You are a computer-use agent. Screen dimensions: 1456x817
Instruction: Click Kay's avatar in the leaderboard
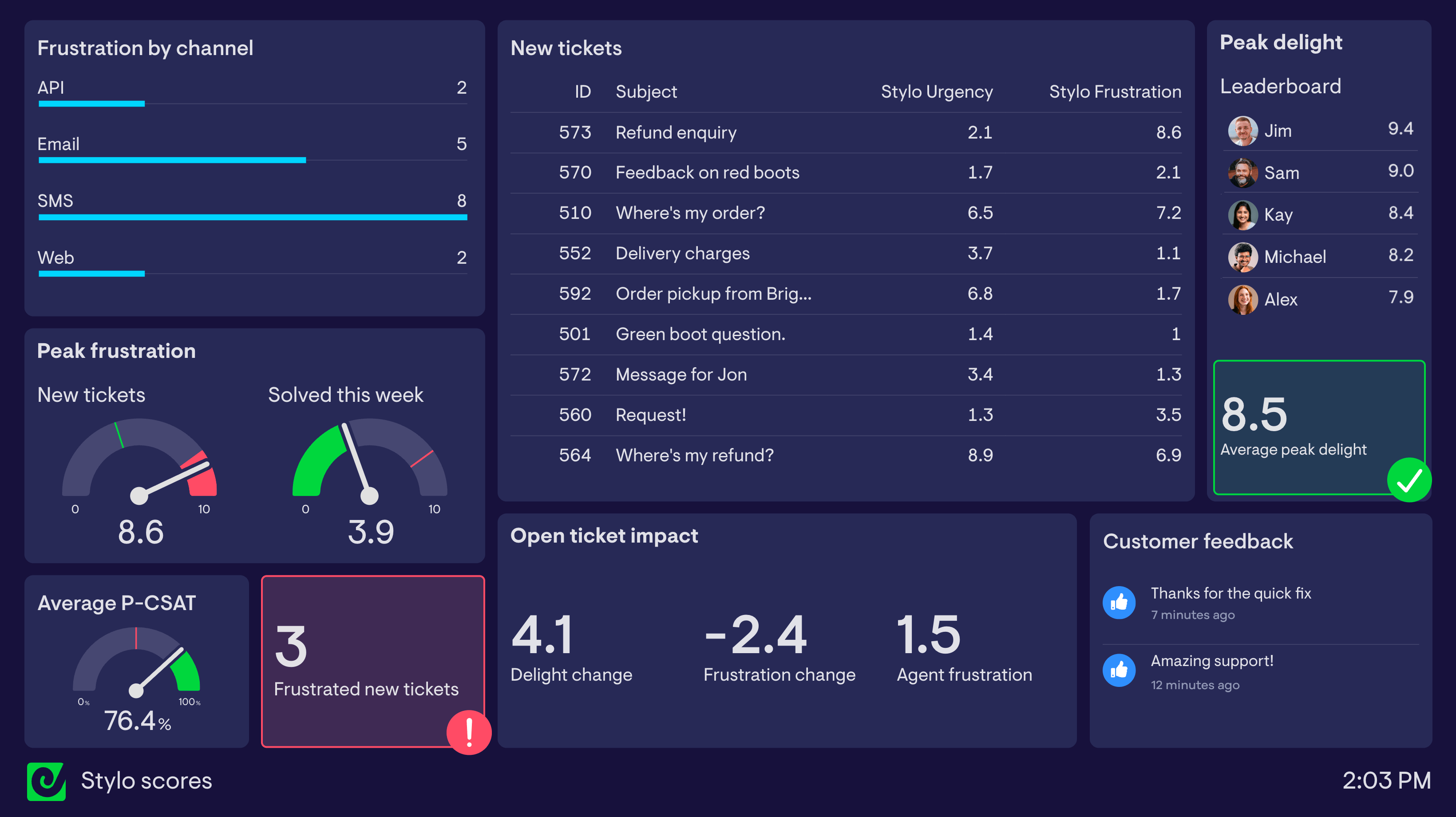pos(1242,215)
